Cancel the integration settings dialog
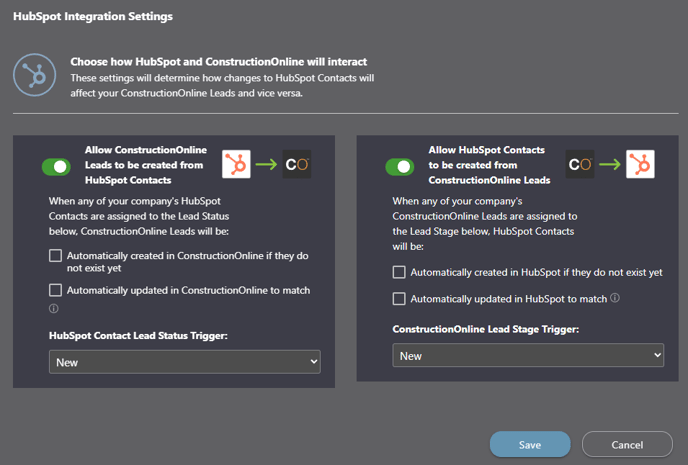 tap(627, 444)
